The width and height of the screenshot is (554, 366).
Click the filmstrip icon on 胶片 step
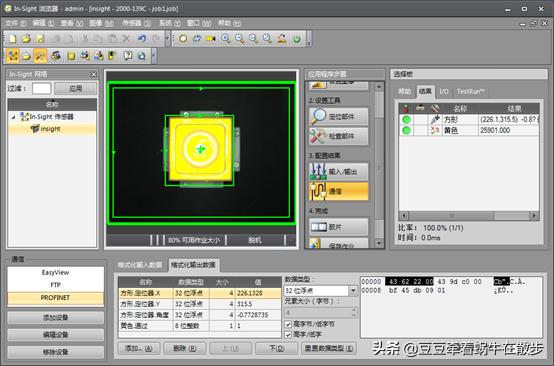[x=319, y=227]
